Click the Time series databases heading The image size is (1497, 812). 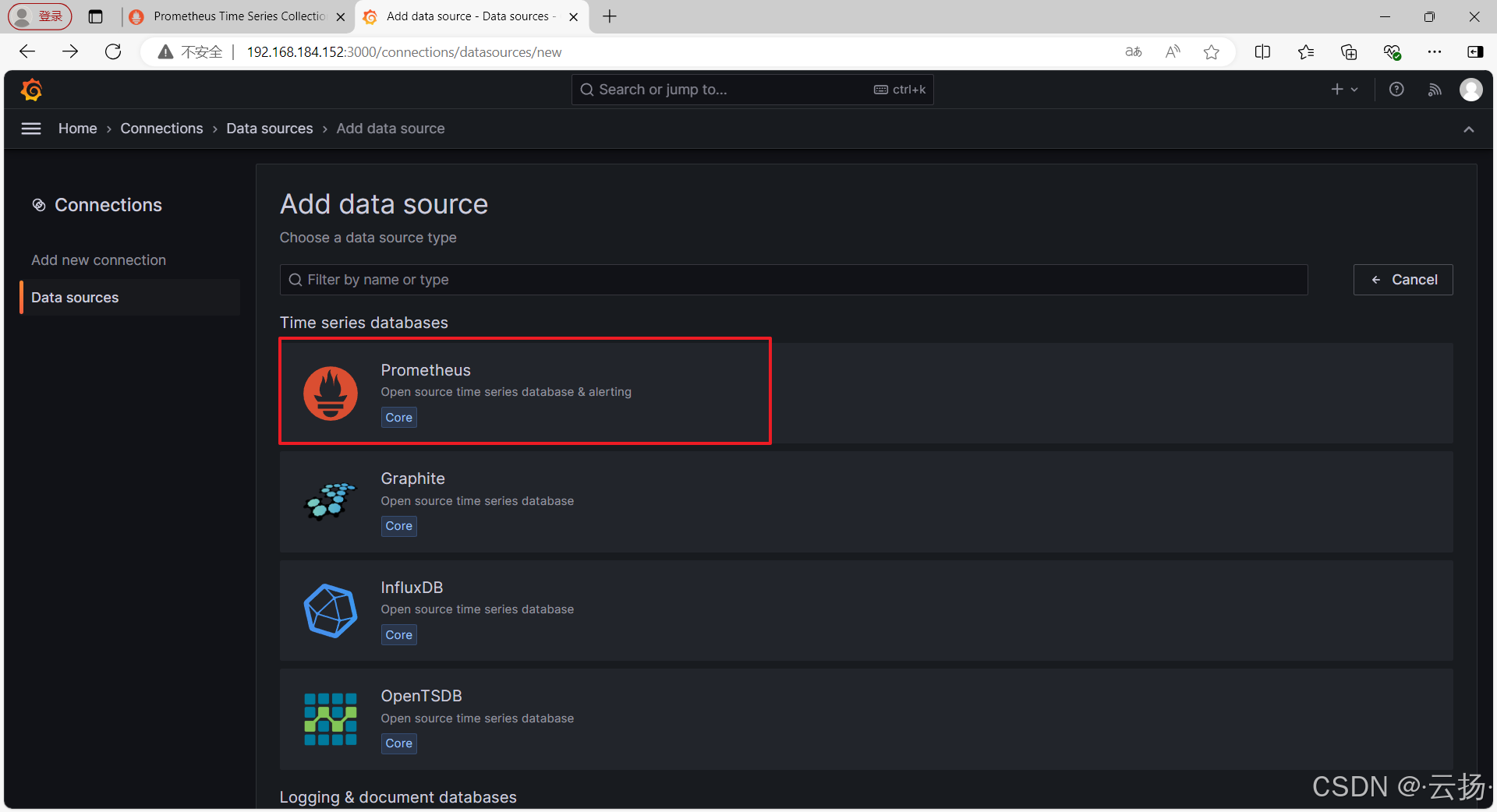364,323
